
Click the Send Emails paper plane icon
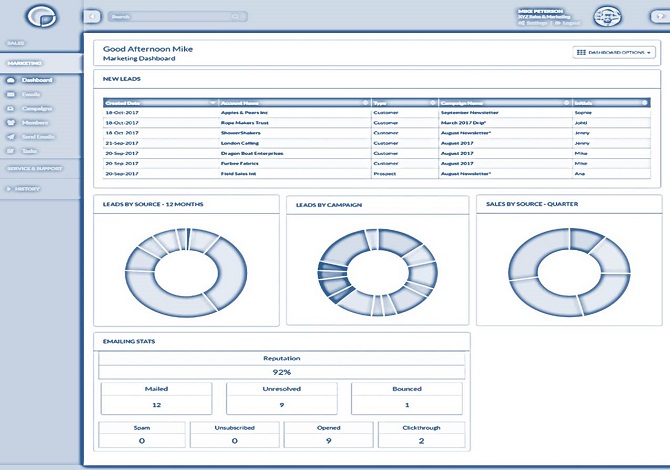tap(11, 135)
